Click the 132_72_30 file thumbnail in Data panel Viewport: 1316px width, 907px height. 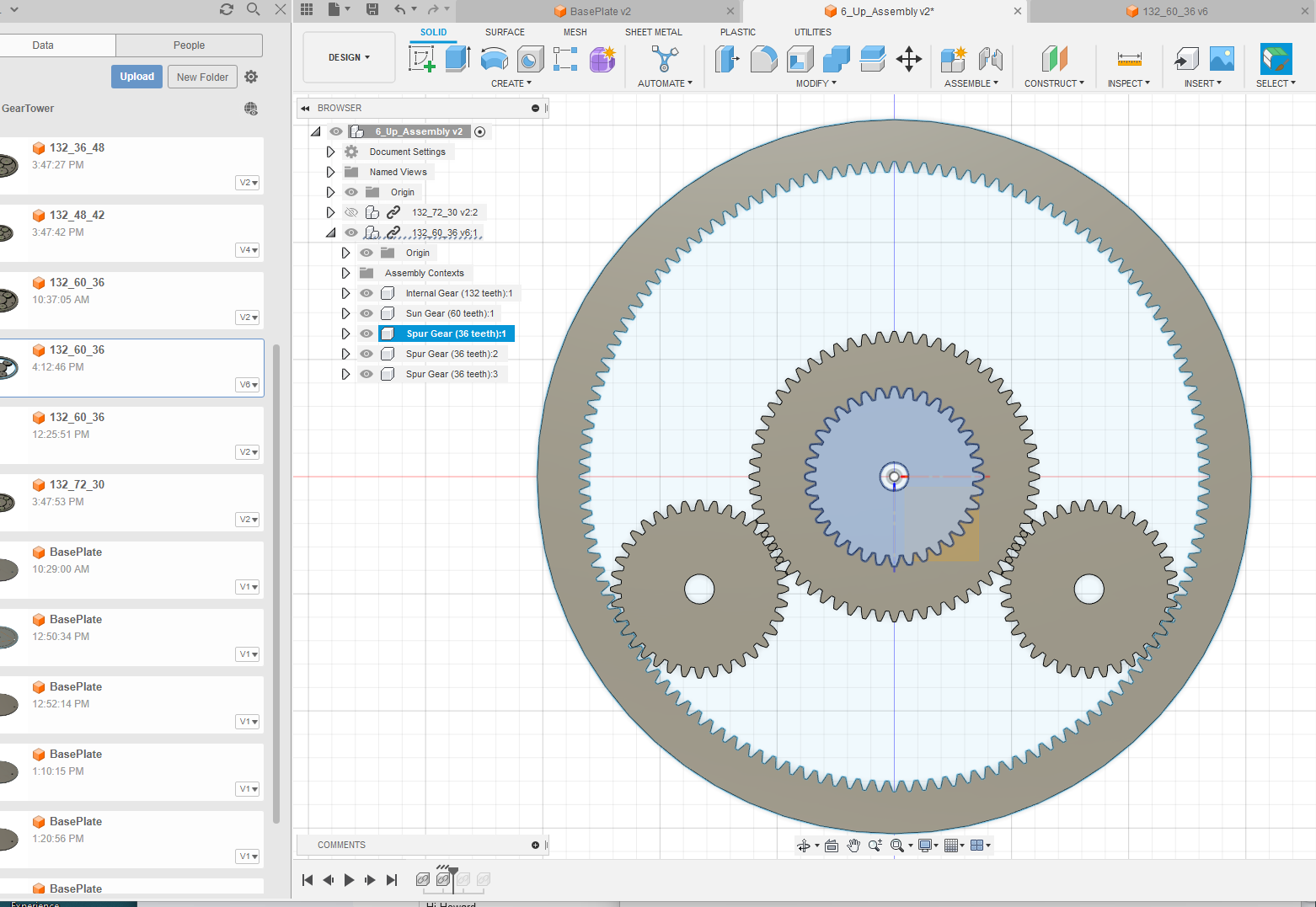pos(10,502)
